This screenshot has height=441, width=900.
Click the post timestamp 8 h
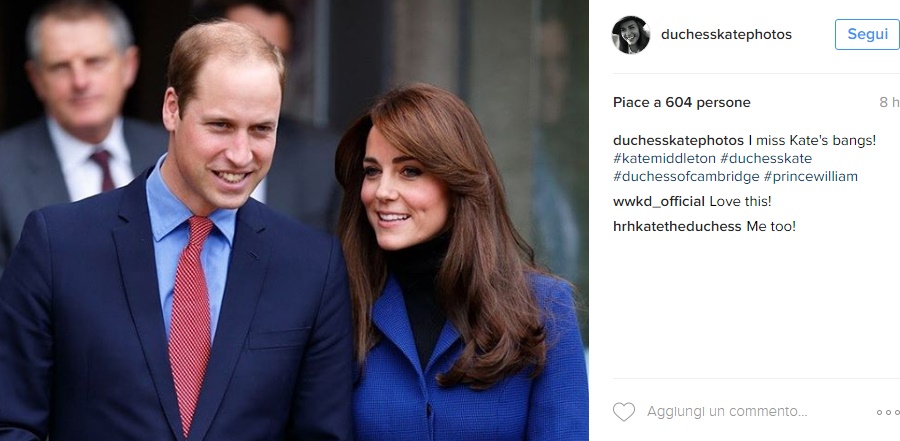(x=889, y=102)
